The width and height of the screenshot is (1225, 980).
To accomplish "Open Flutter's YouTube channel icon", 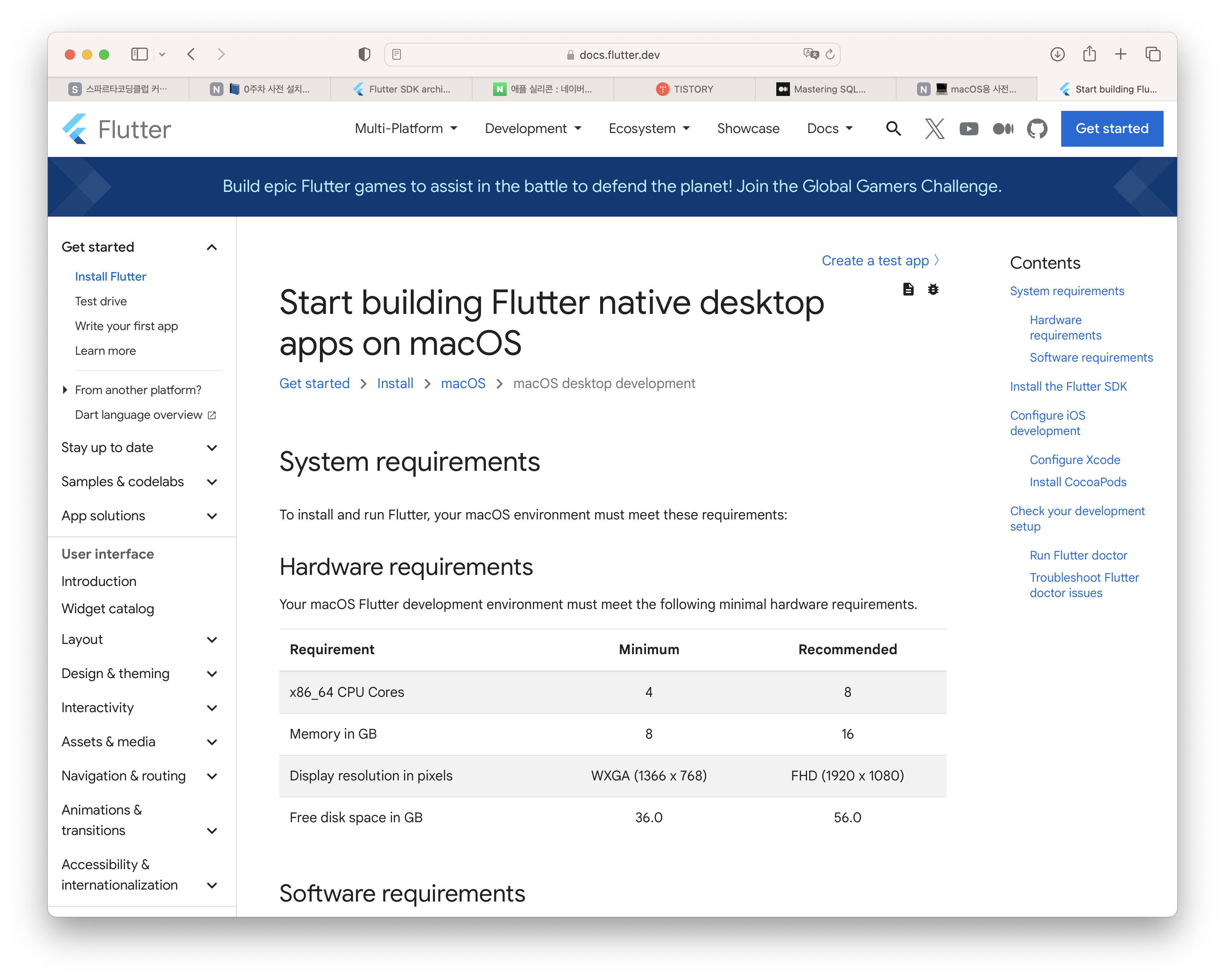I will (x=969, y=129).
